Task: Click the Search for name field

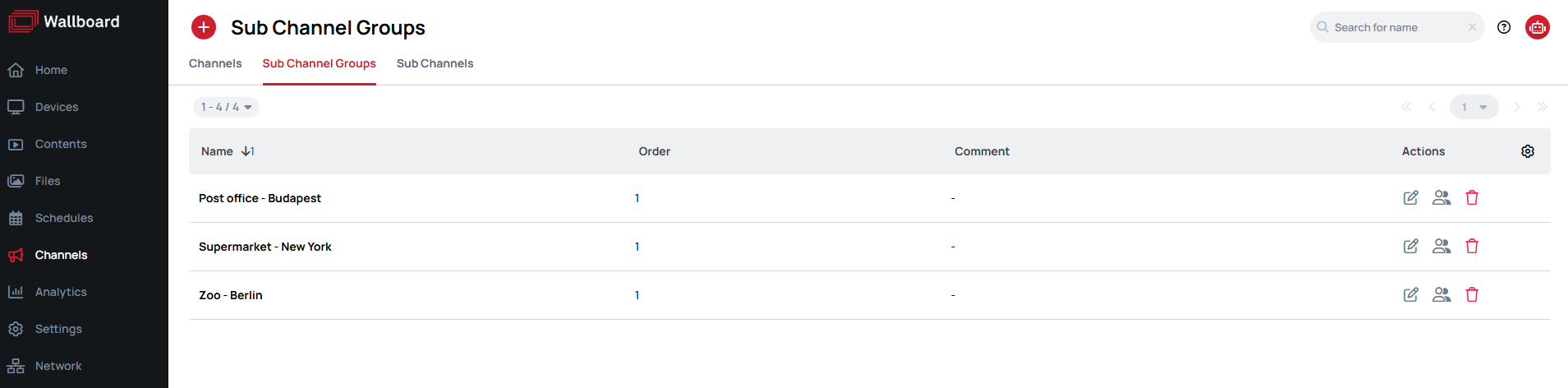Action: coord(1396,27)
